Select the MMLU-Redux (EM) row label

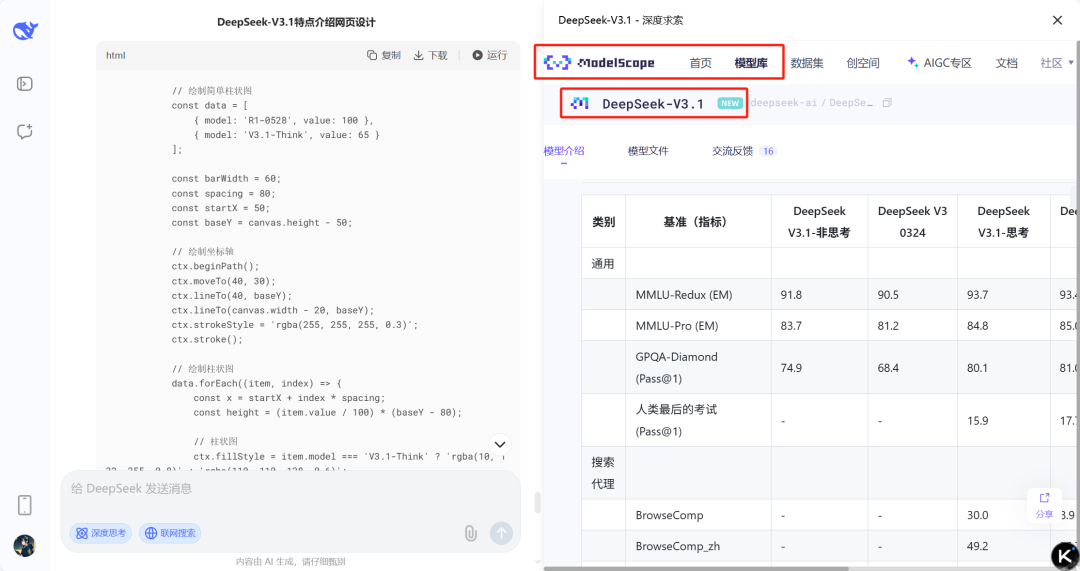(x=684, y=295)
